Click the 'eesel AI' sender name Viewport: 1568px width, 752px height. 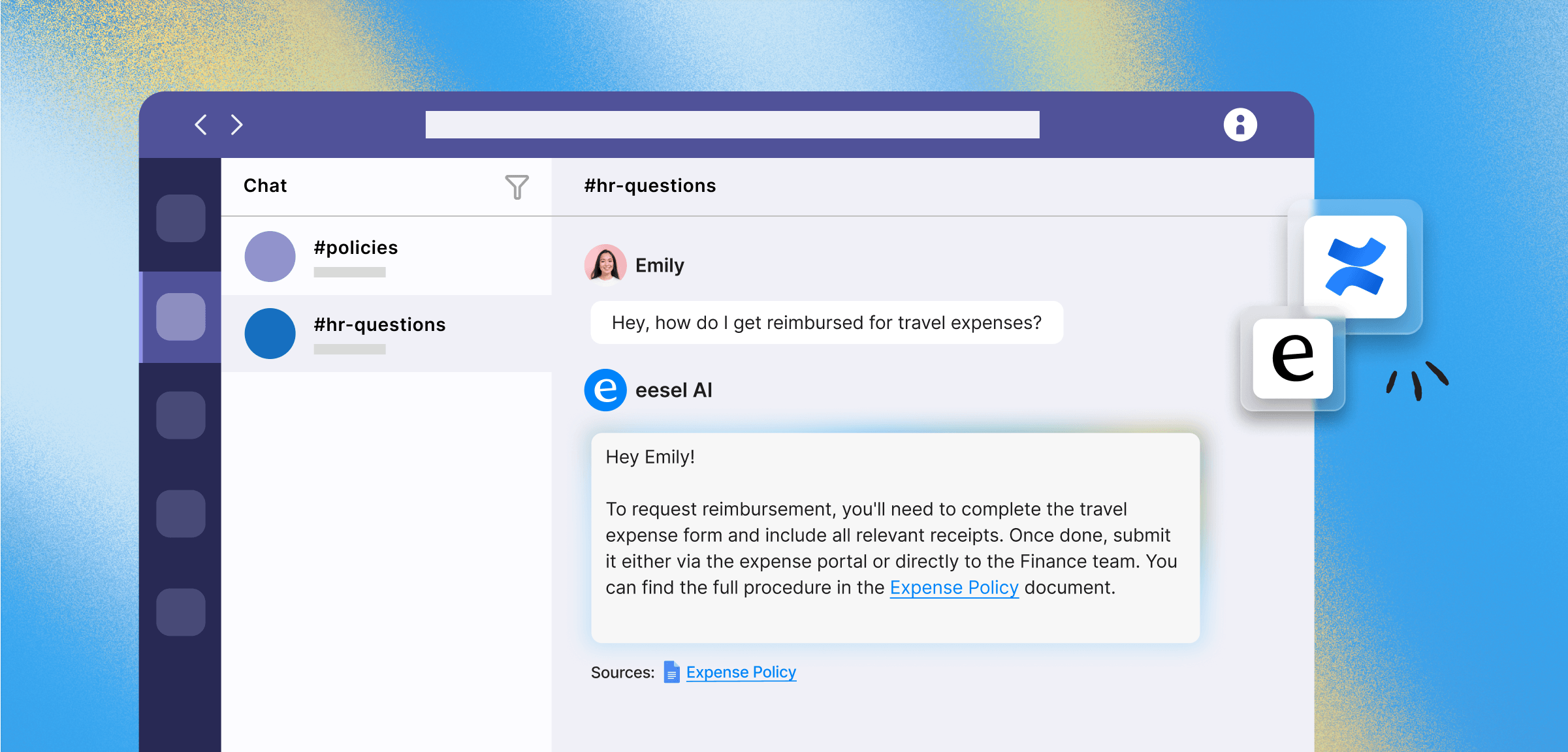pos(673,390)
